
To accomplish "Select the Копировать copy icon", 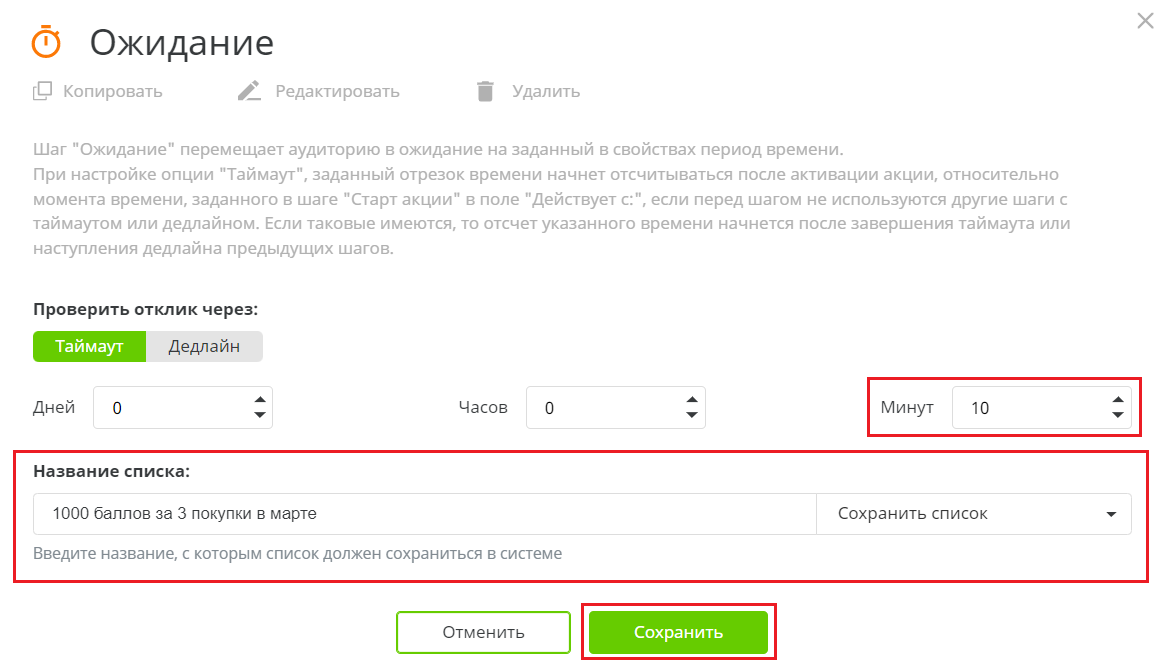I will tap(42, 90).
